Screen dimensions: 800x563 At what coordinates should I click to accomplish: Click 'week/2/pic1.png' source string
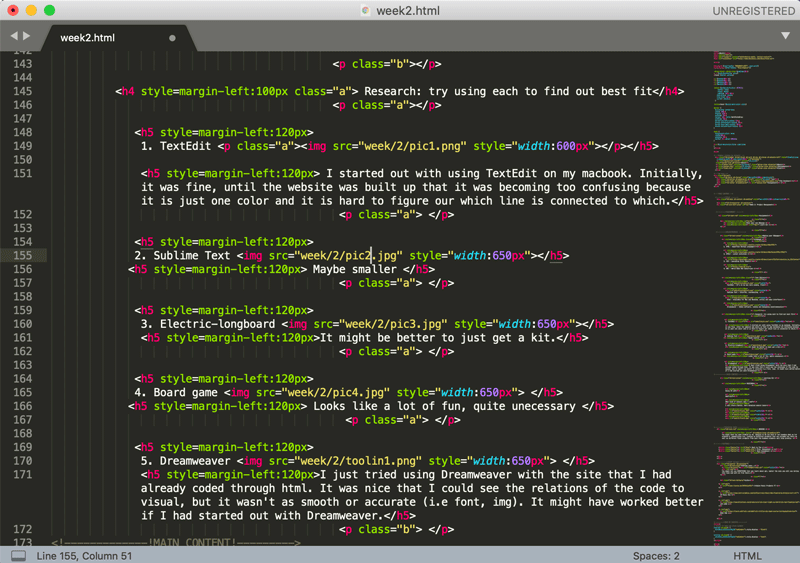click(x=413, y=146)
